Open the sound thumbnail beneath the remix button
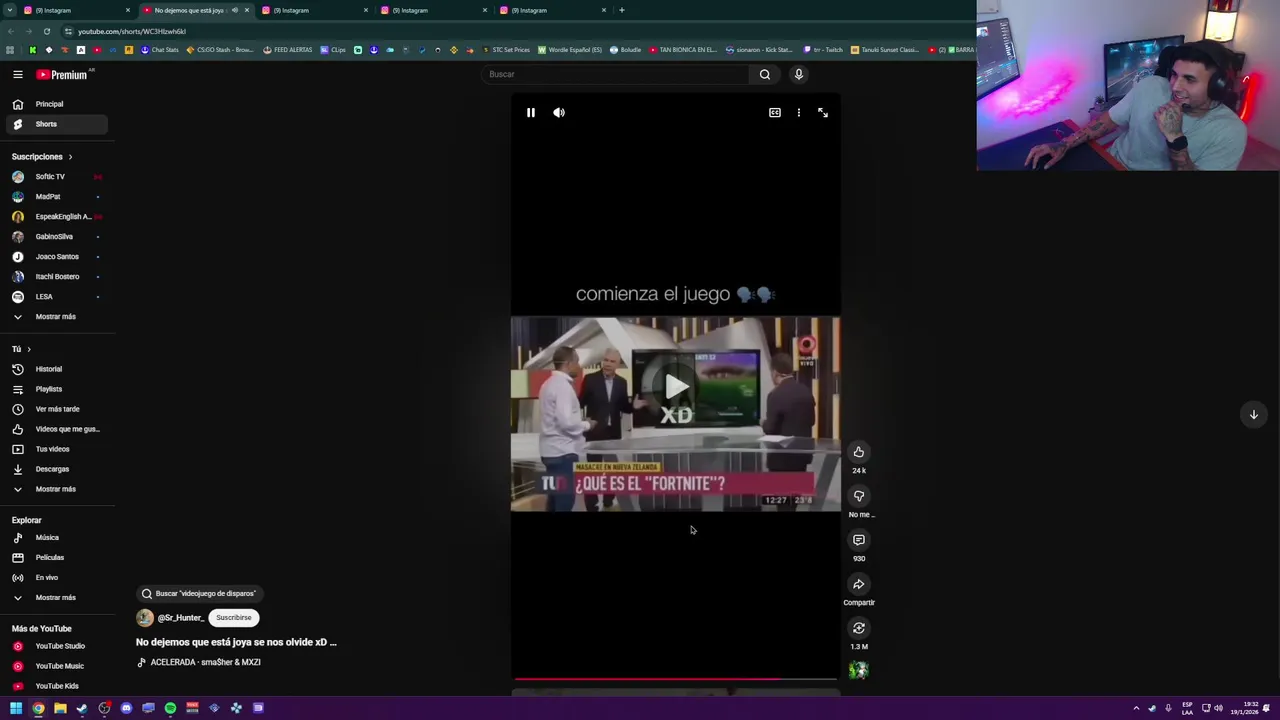 click(x=859, y=671)
